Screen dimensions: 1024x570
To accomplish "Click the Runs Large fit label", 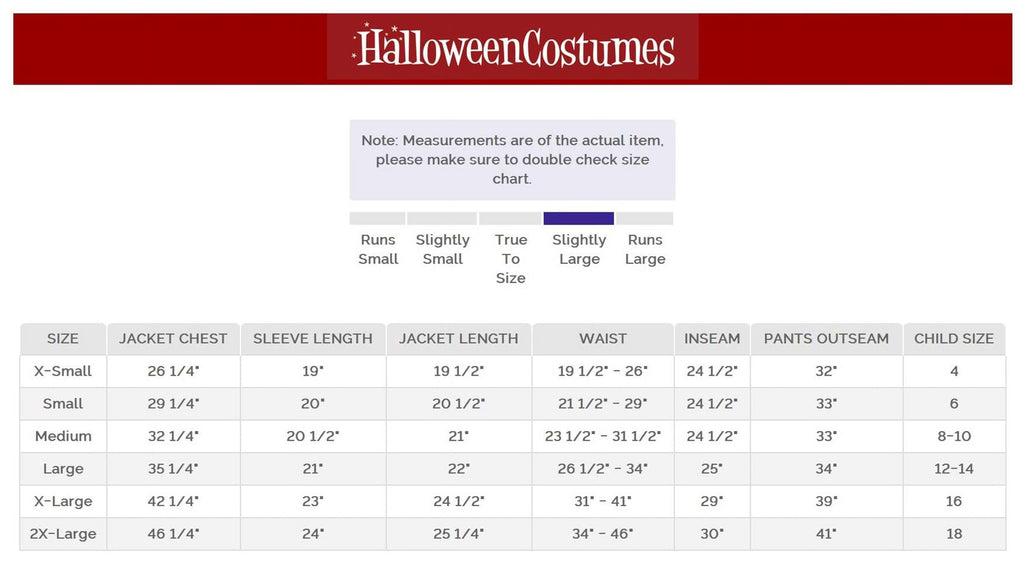I will point(645,249).
